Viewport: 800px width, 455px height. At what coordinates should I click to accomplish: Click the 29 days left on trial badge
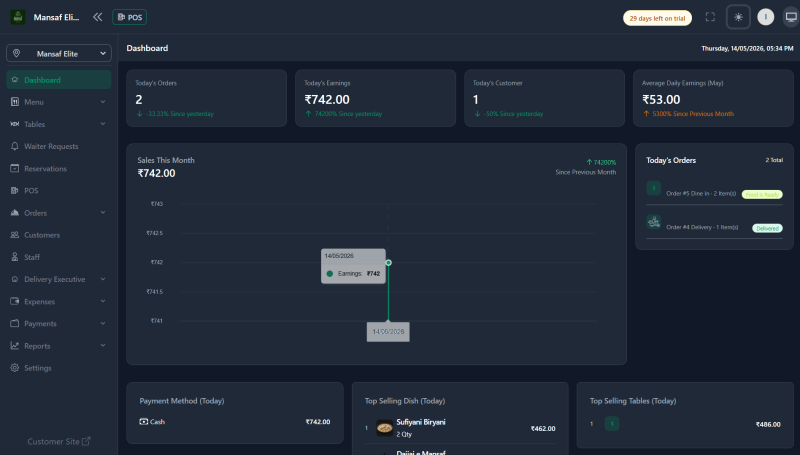[x=657, y=18]
